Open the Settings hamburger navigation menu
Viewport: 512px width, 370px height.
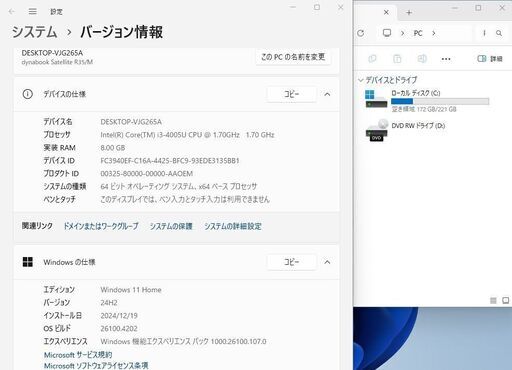[33, 12]
